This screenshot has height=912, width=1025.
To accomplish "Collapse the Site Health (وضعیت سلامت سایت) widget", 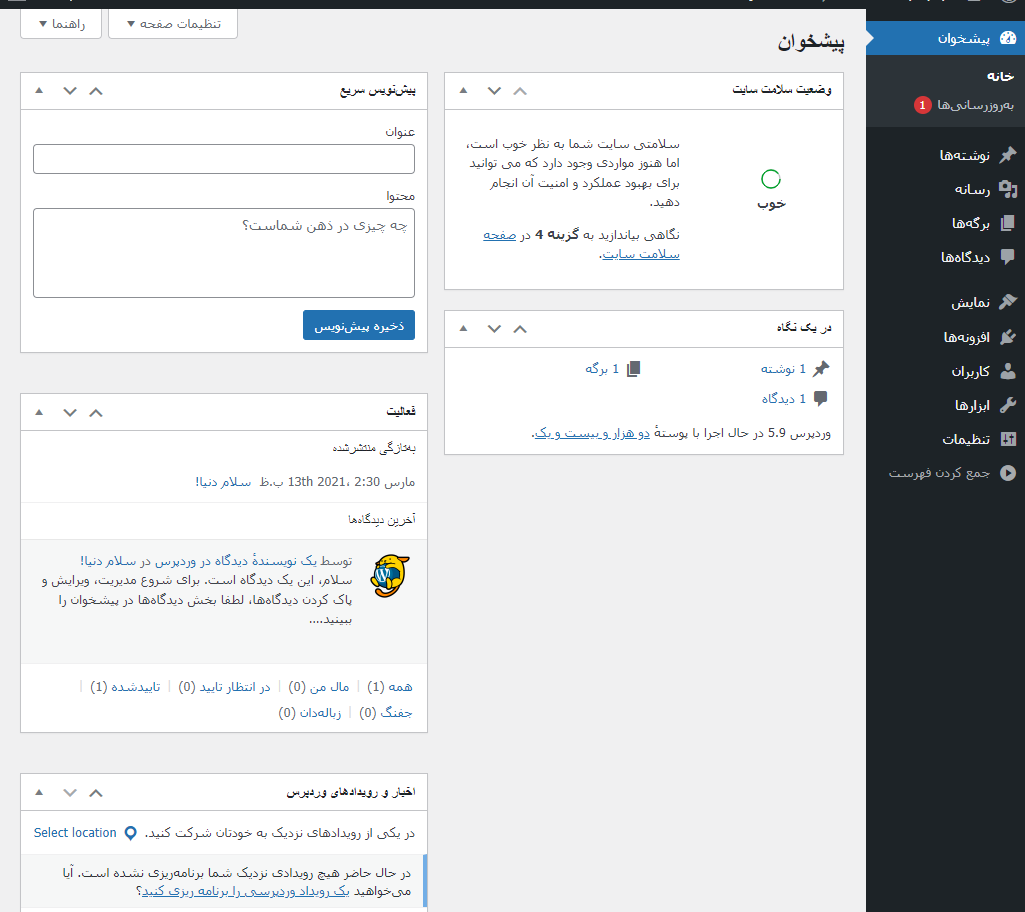I will pos(463,90).
